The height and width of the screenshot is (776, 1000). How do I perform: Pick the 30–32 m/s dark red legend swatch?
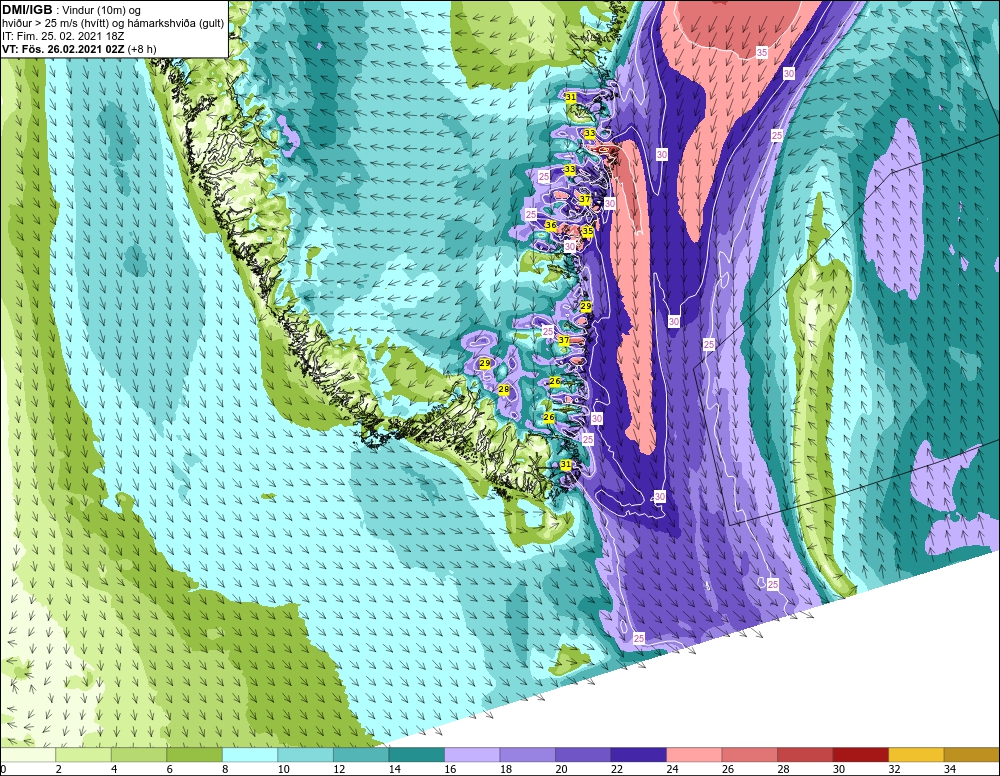[x=860, y=755]
